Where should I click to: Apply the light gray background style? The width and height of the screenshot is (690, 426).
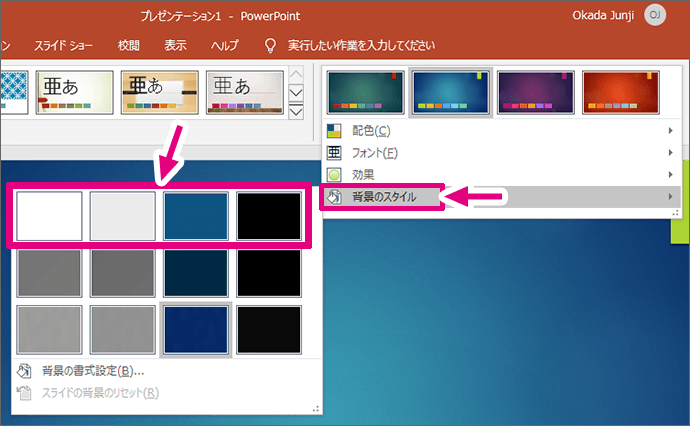(x=123, y=216)
